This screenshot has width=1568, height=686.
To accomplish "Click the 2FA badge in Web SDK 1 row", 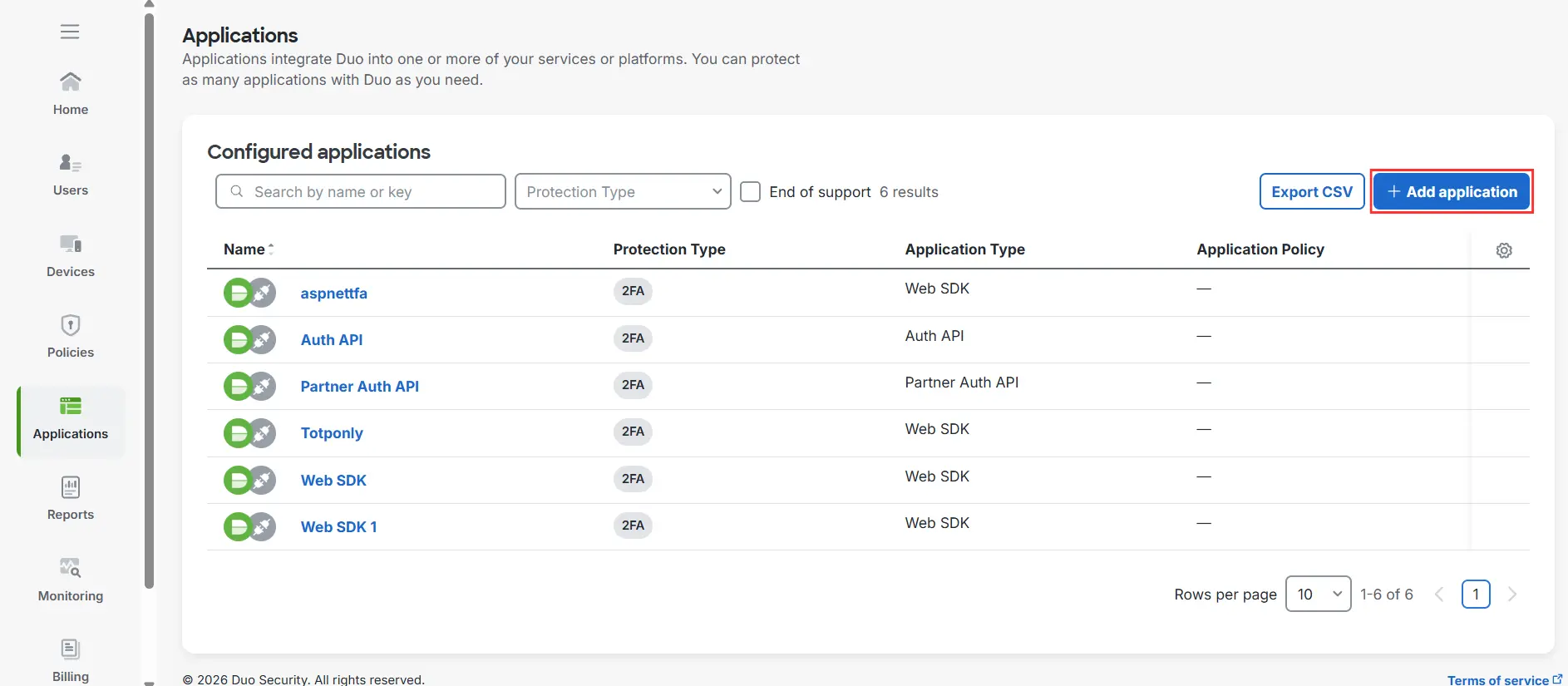I will coord(633,526).
